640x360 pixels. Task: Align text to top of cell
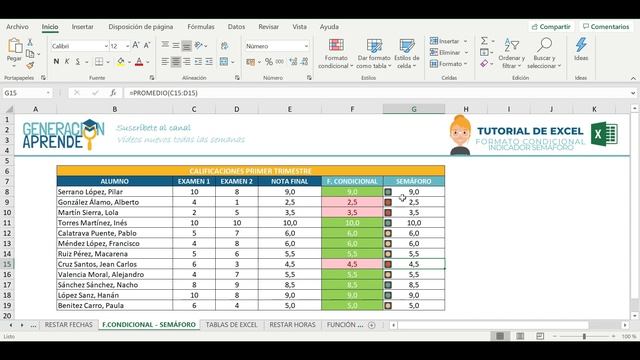click(x=165, y=45)
